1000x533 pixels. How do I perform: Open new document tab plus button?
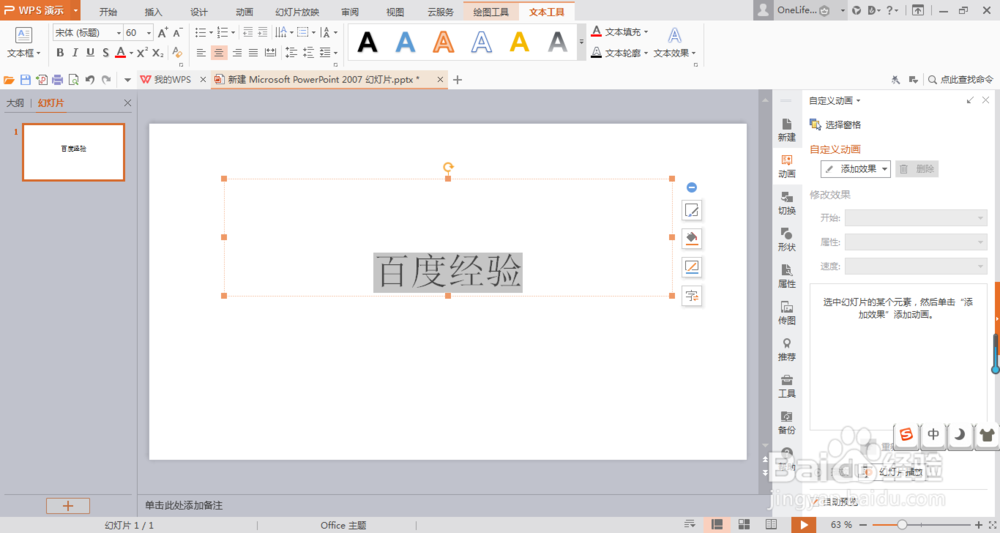point(457,80)
